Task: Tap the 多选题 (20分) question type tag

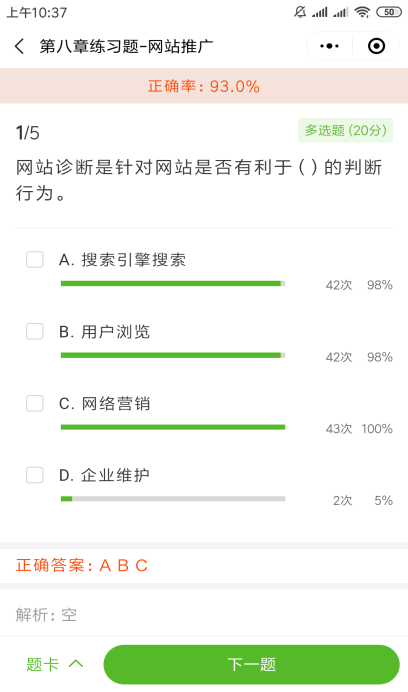Action: [x=346, y=131]
